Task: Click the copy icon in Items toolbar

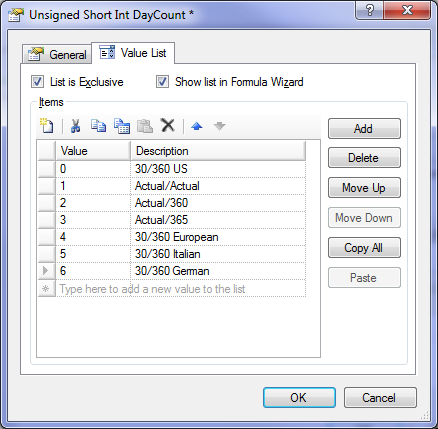Action: [x=98, y=126]
